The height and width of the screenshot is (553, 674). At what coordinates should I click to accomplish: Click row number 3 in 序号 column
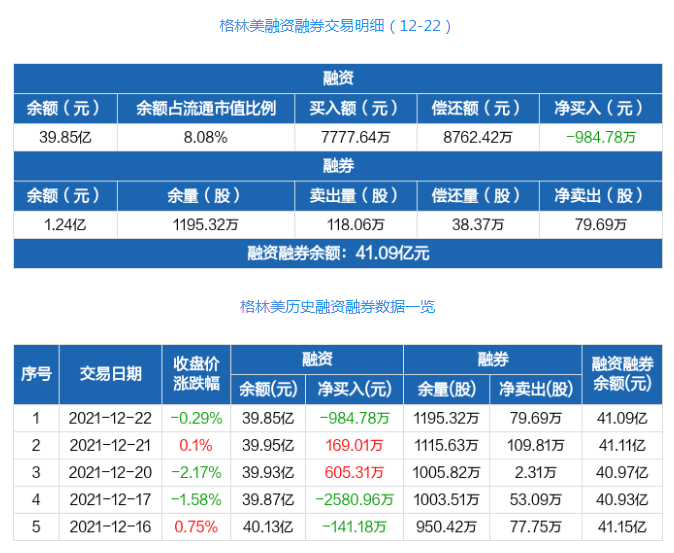pos(36,473)
